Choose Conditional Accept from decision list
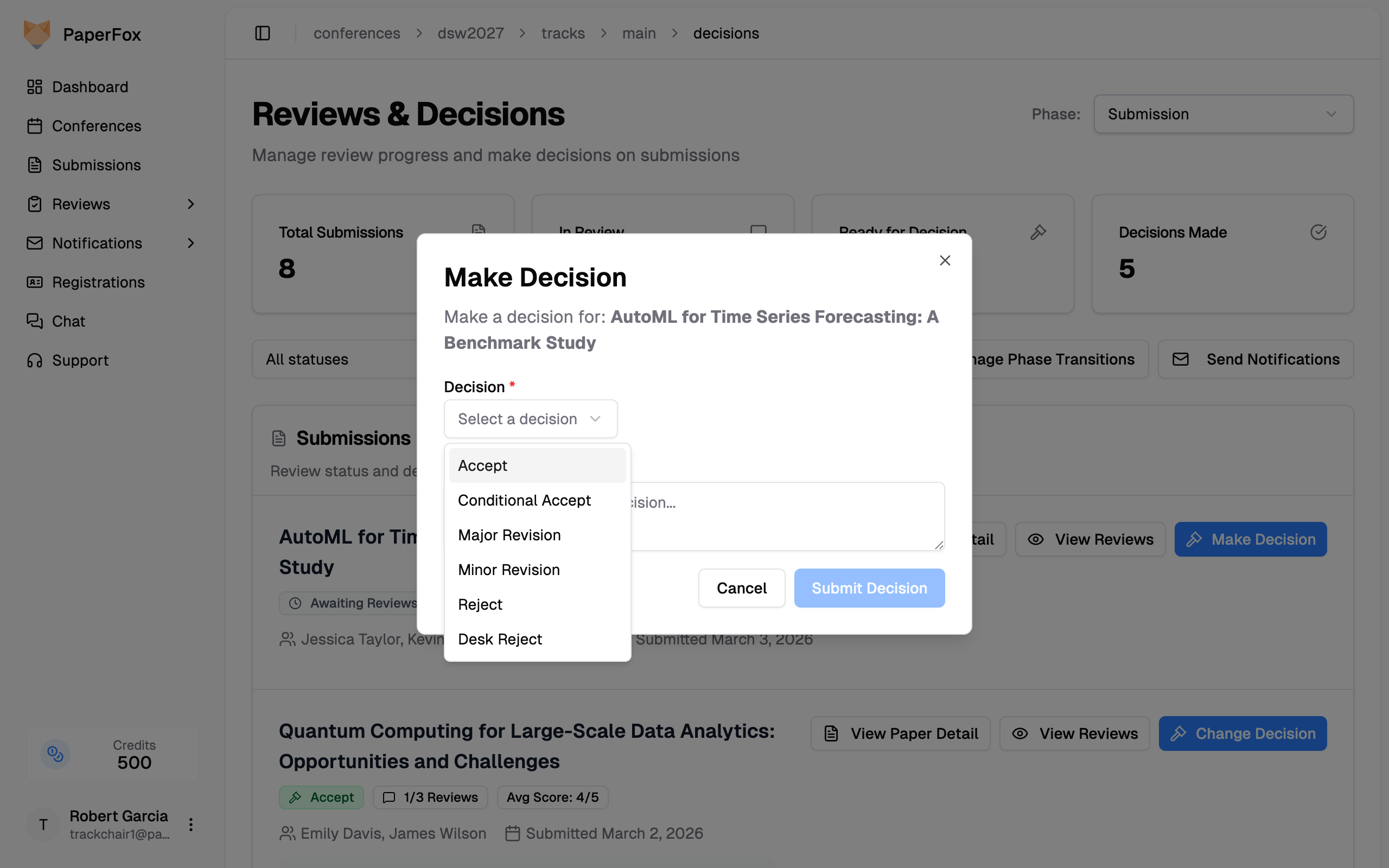Viewport: 1389px width, 868px height. click(x=524, y=501)
